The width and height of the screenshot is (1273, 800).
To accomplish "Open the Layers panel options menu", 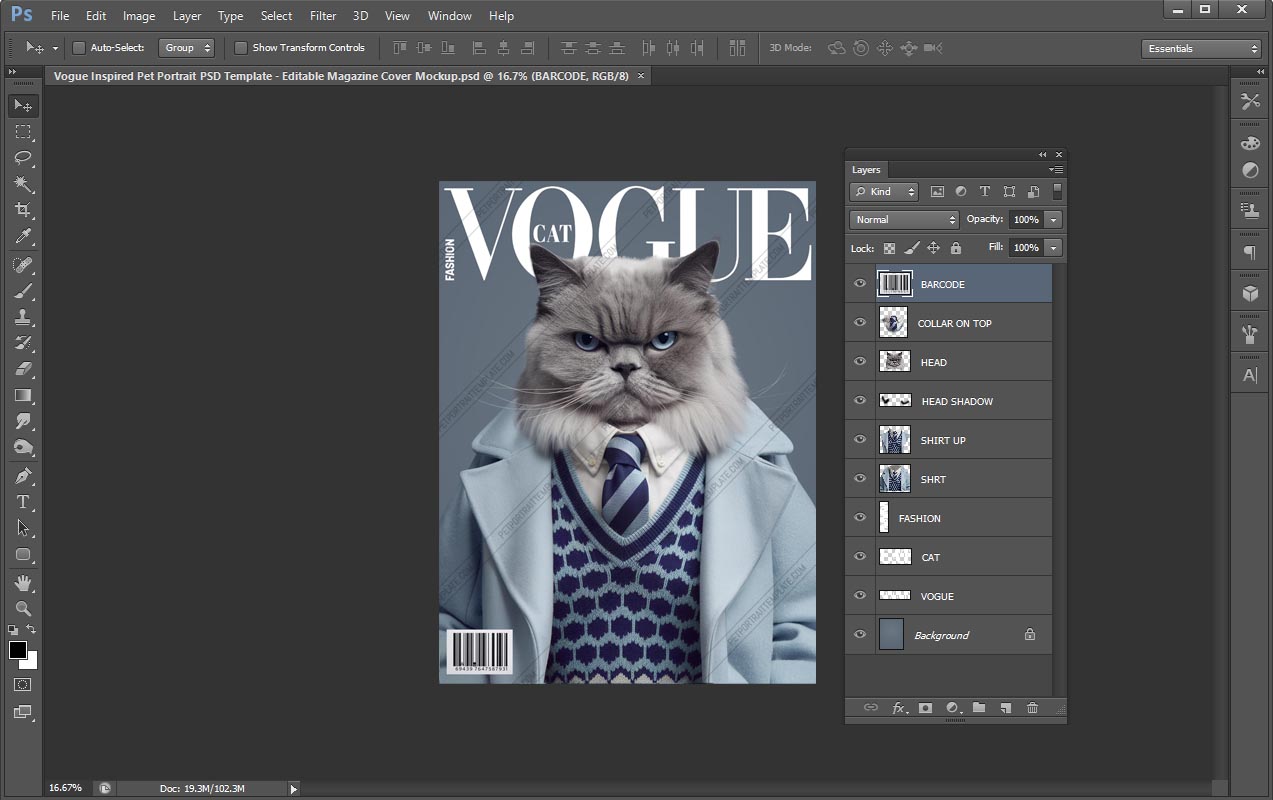I will tap(1056, 170).
